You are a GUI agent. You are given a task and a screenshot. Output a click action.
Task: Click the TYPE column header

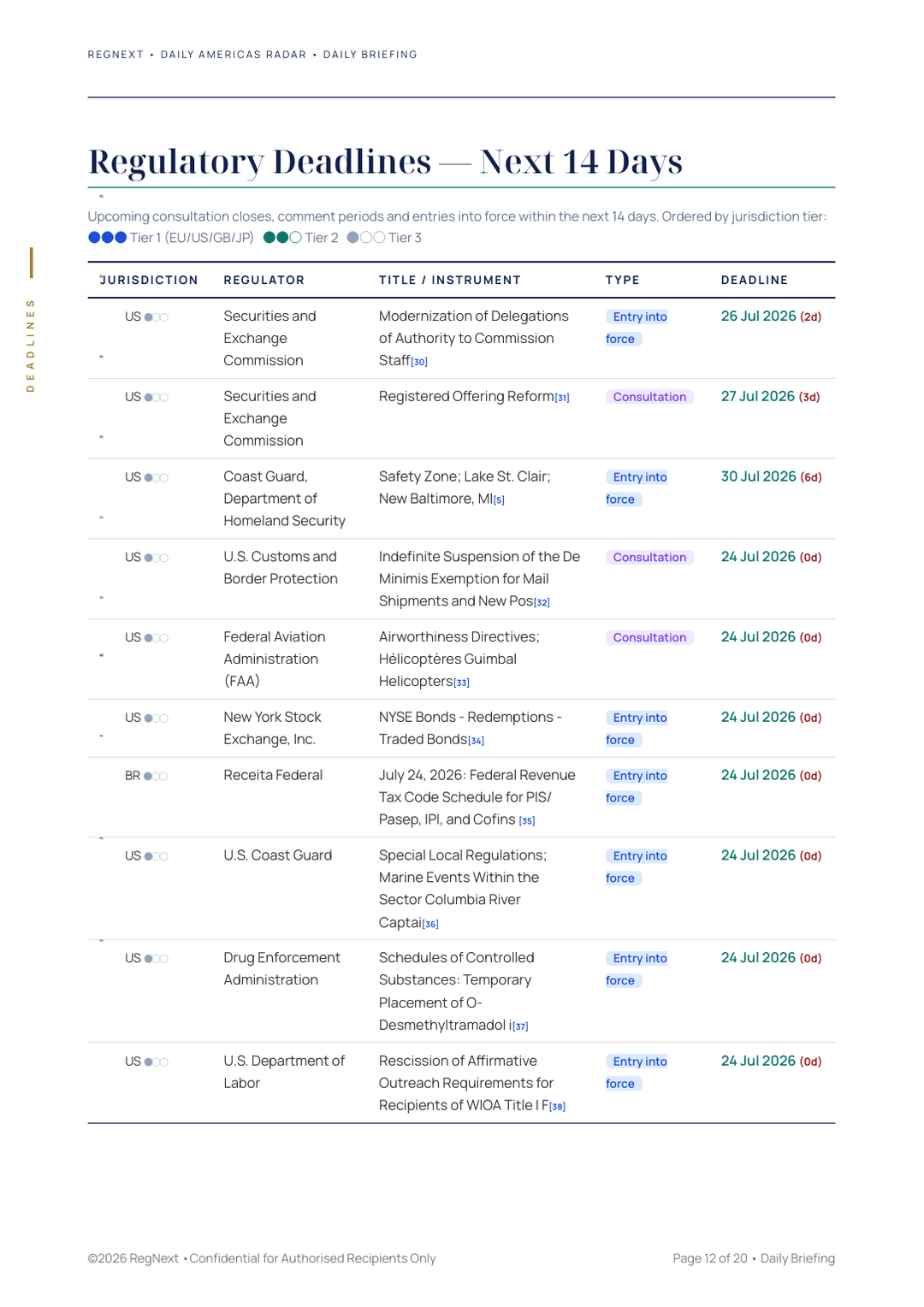[x=623, y=281]
